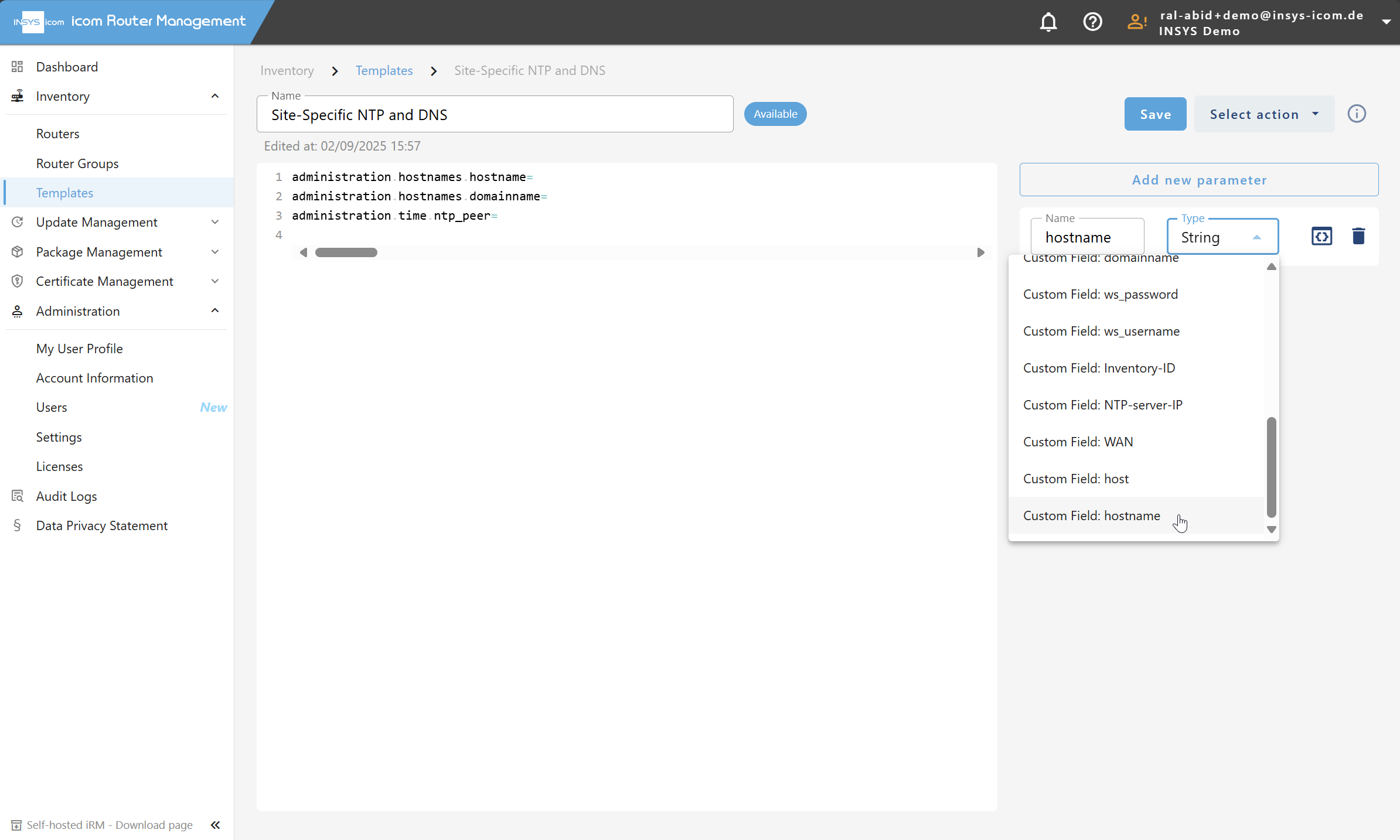Click the Audit Logs search icon
The width and height of the screenshot is (1400, 840).
coord(18,496)
